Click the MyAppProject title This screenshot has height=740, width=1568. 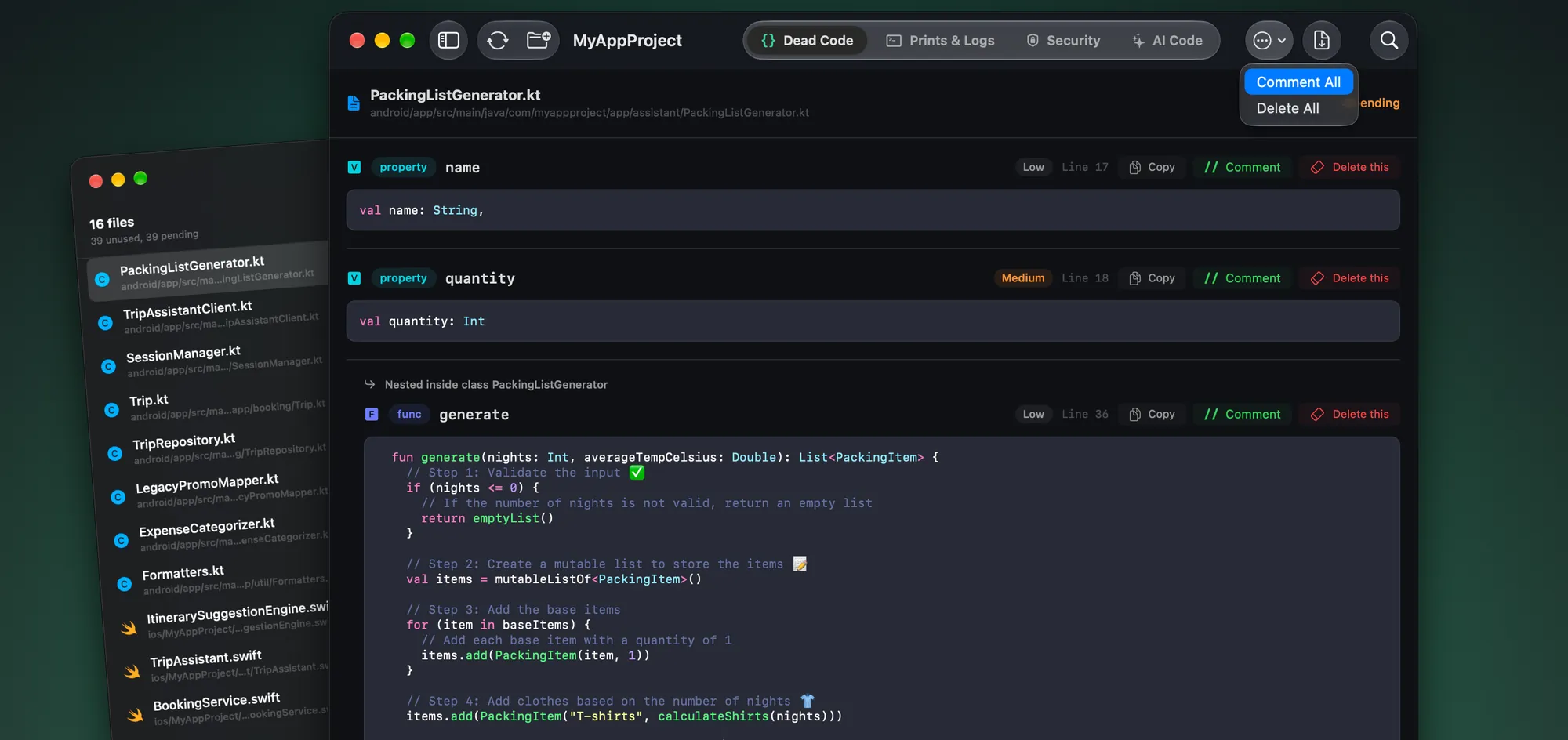(627, 40)
